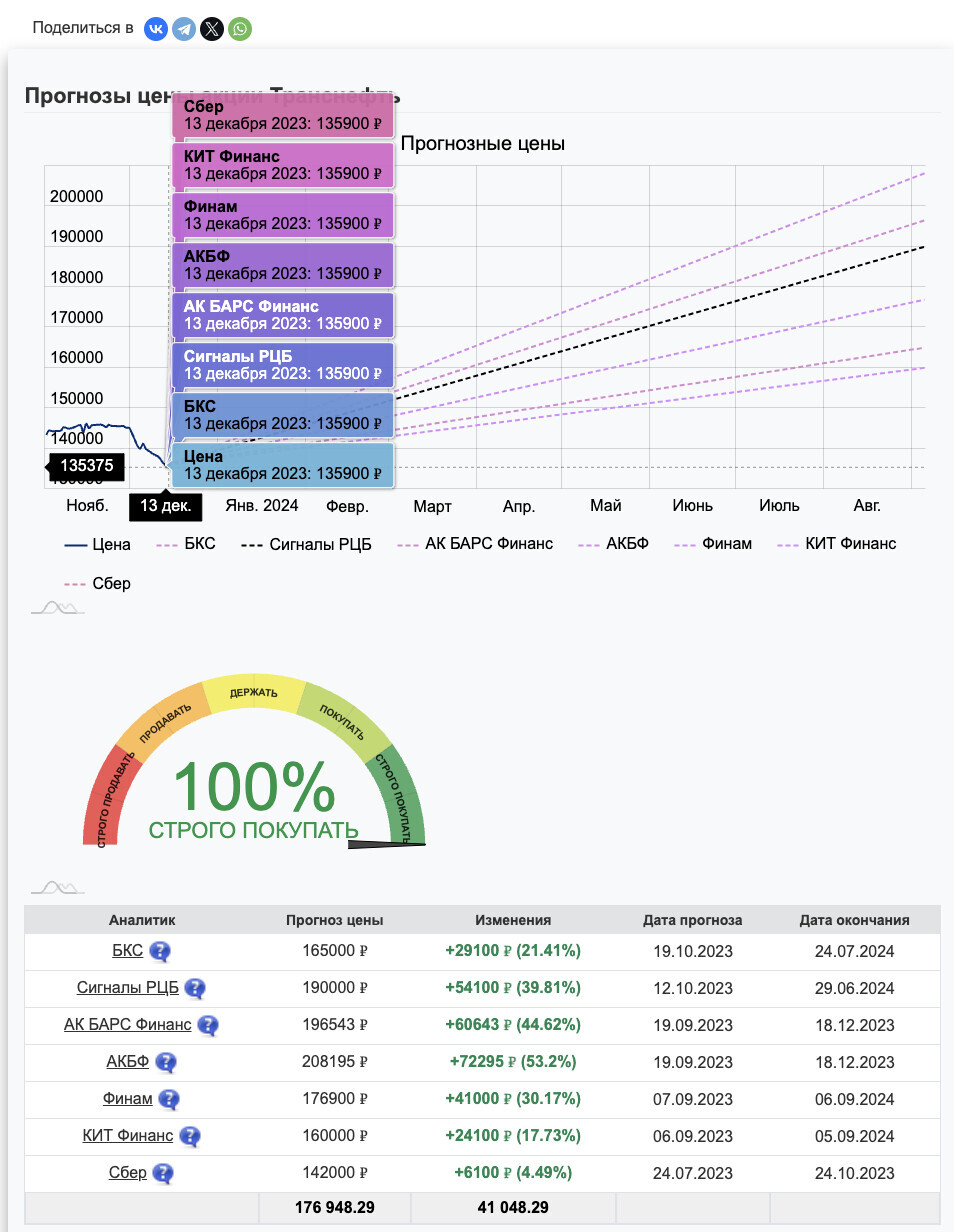Click the БКС forecast price 165000 ₽
The height and width of the screenshot is (1232, 954).
tap(335, 951)
